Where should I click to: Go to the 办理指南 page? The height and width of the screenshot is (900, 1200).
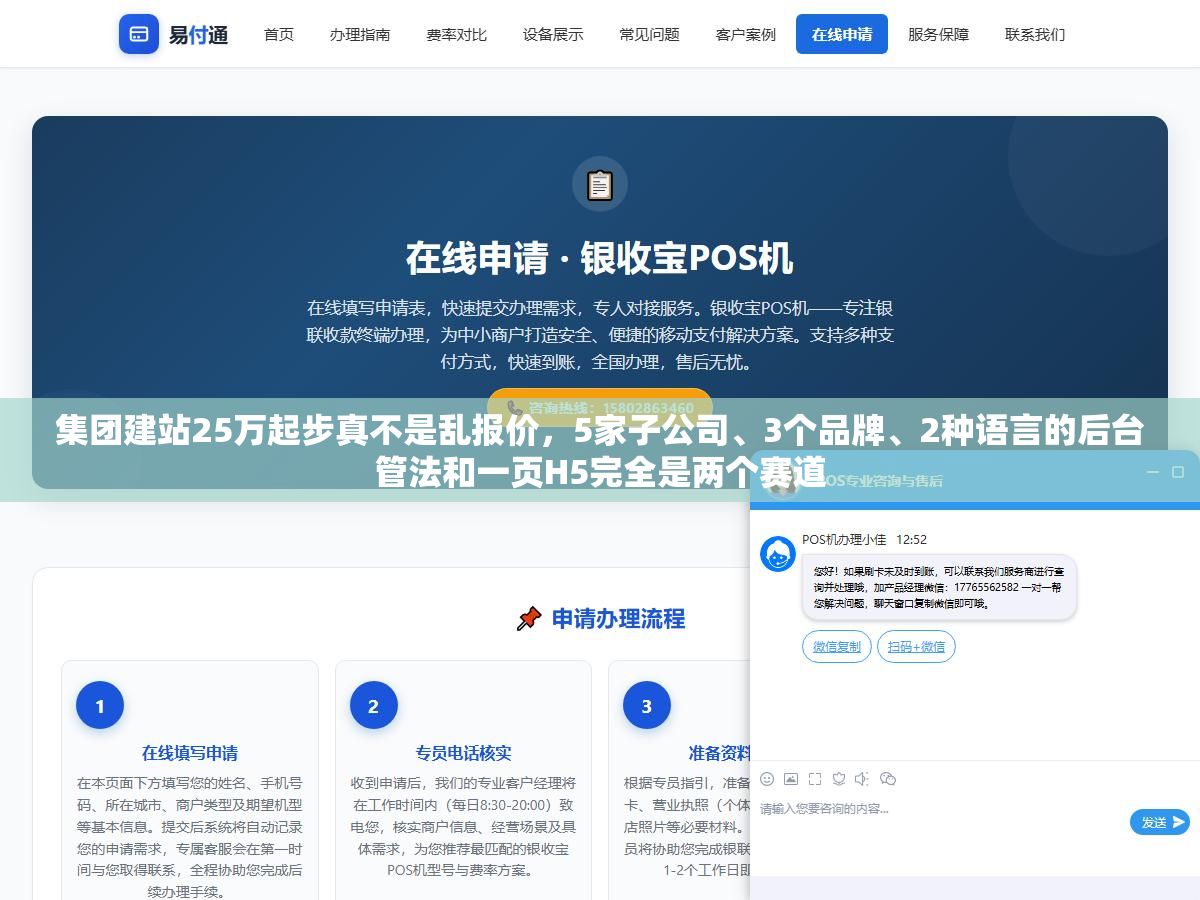coord(360,34)
